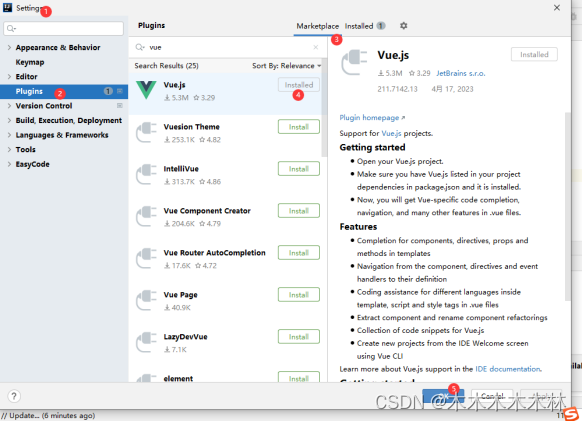Viewport: 582px width, 421px height.
Task: Expand the EasyCode settings node
Action: coord(9,164)
